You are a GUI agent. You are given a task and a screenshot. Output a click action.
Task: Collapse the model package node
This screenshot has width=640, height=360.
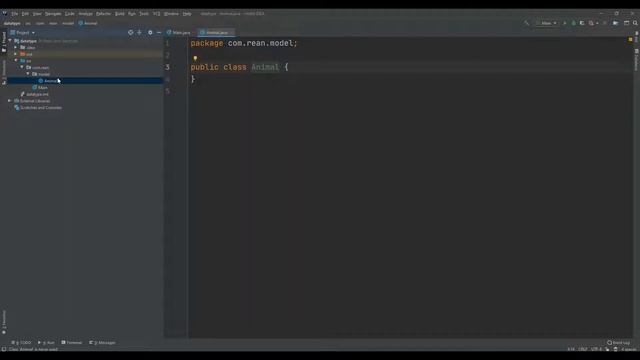coord(28,74)
